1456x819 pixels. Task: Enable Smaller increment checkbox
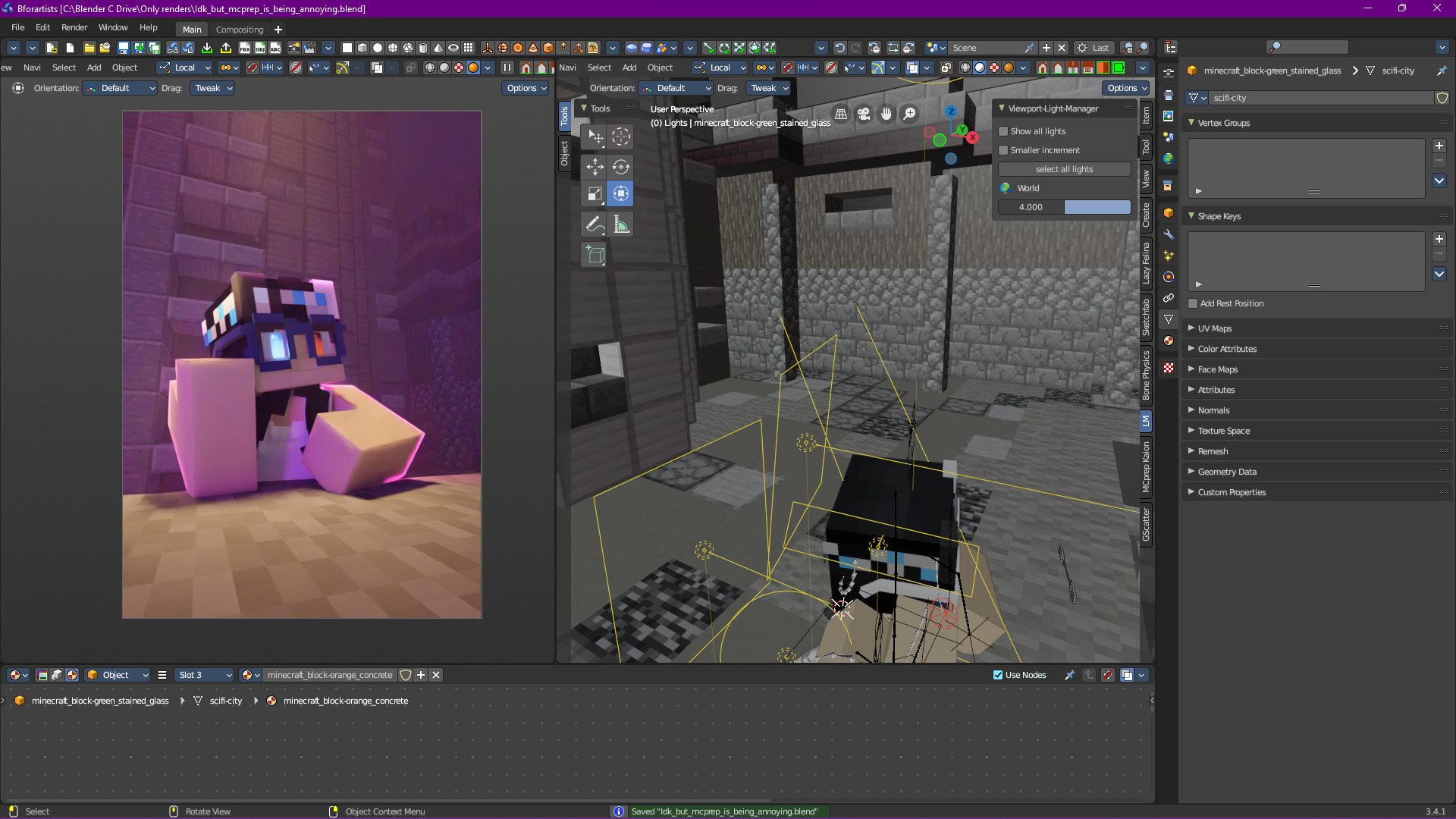[x=1003, y=150]
